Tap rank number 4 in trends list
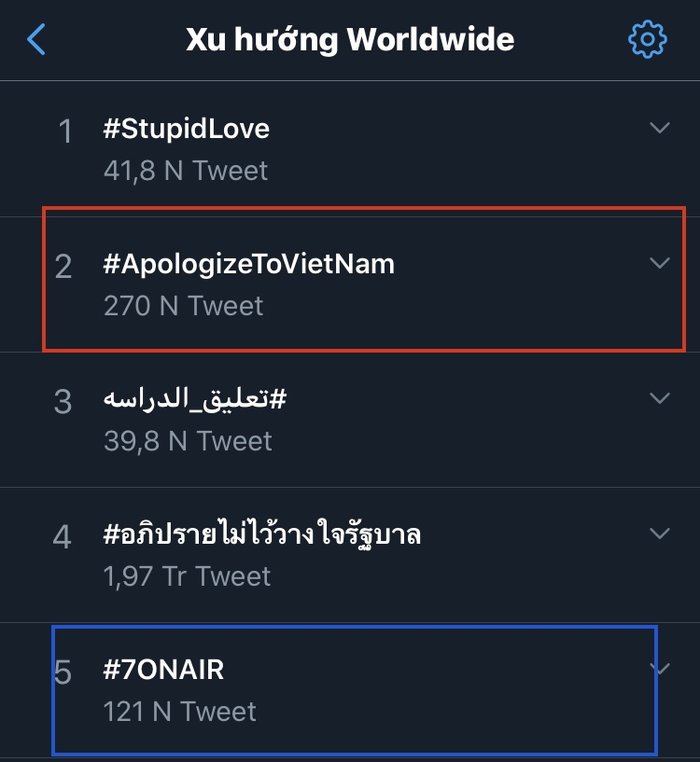 pyautogui.click(x=62, y=537)
